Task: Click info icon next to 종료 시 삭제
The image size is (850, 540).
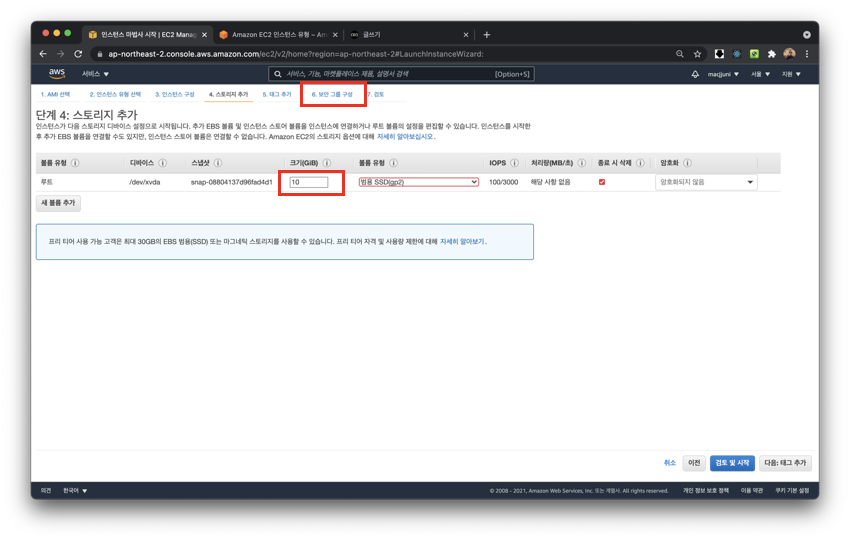Action: tap(640, 163)
